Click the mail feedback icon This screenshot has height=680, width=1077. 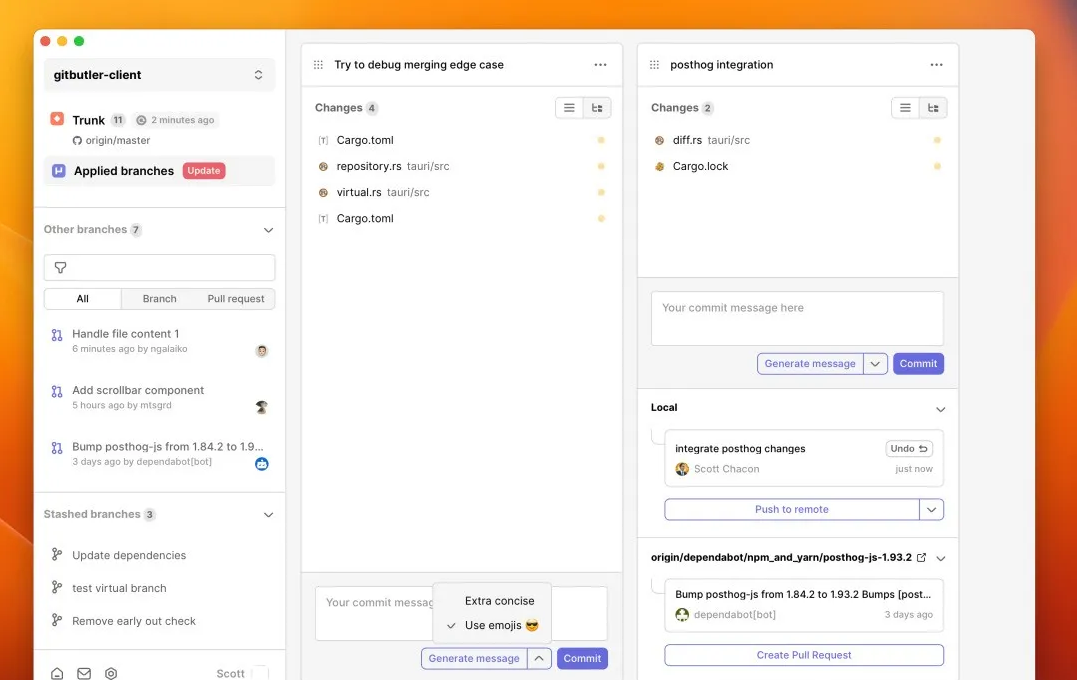(84, 673)
